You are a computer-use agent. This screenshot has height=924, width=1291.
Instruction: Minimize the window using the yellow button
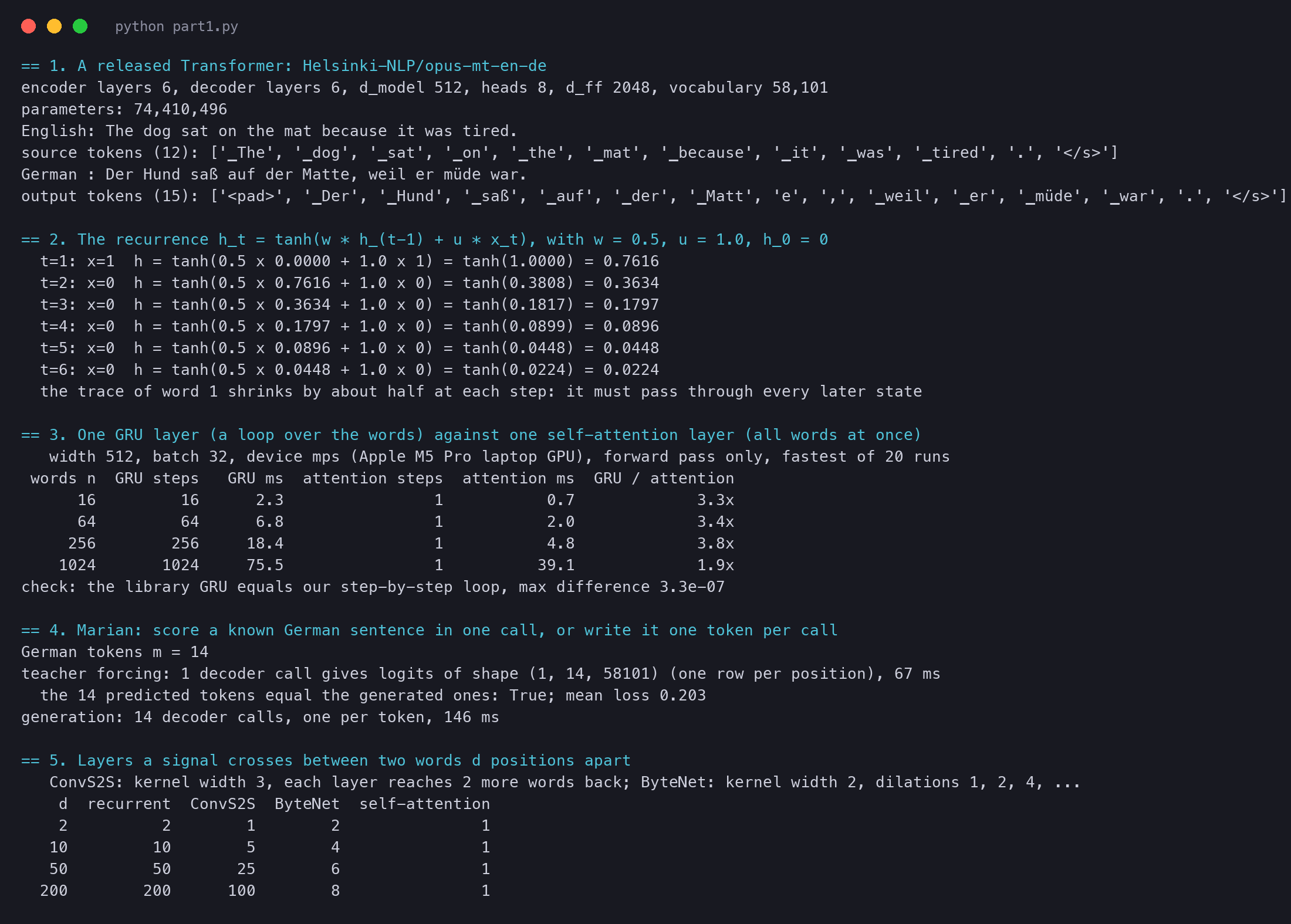tap(54, 26)
